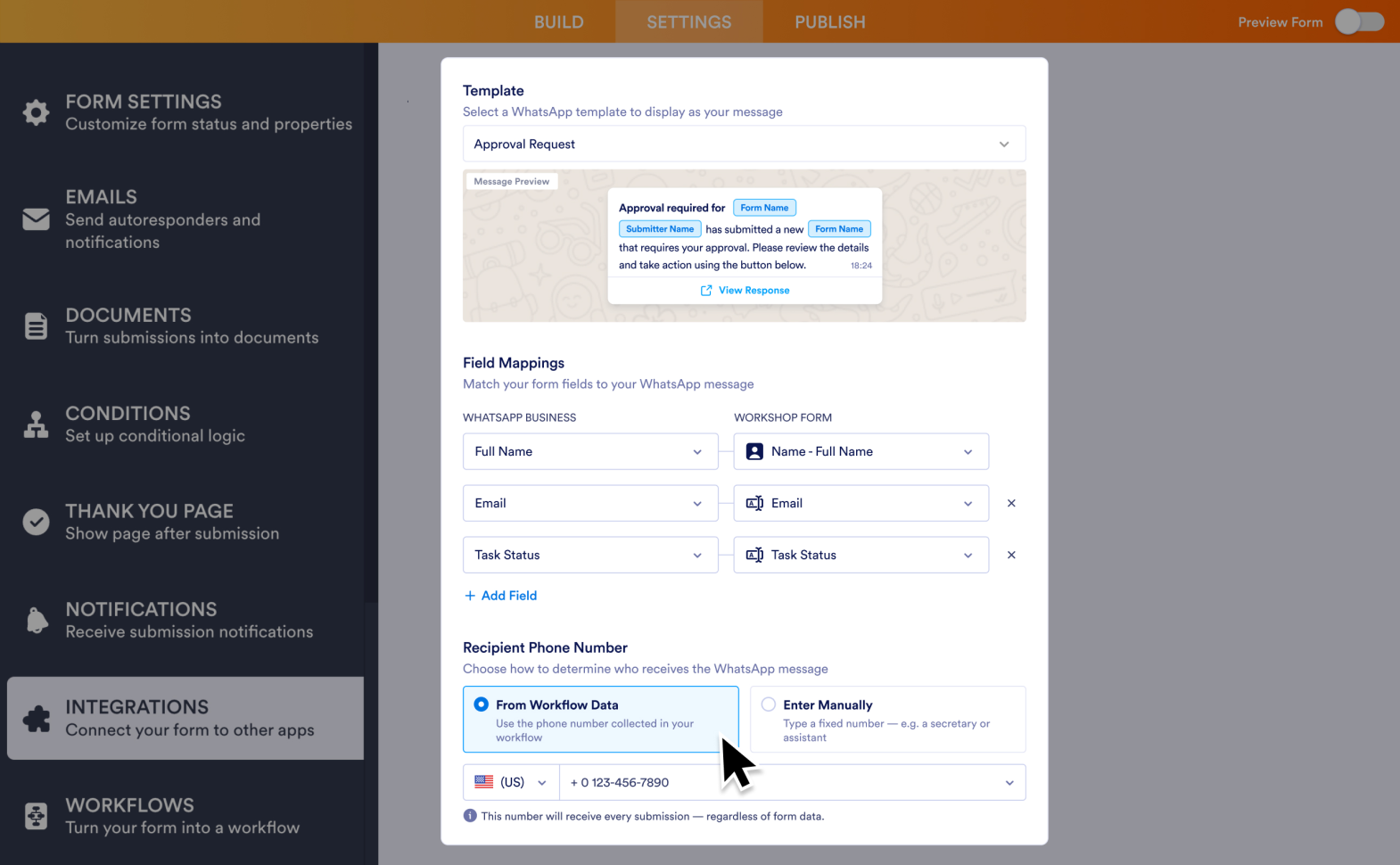This screenshot has height=865, width=1400.
Task: Click the Template heading
Action: click(x=493, y=91)
